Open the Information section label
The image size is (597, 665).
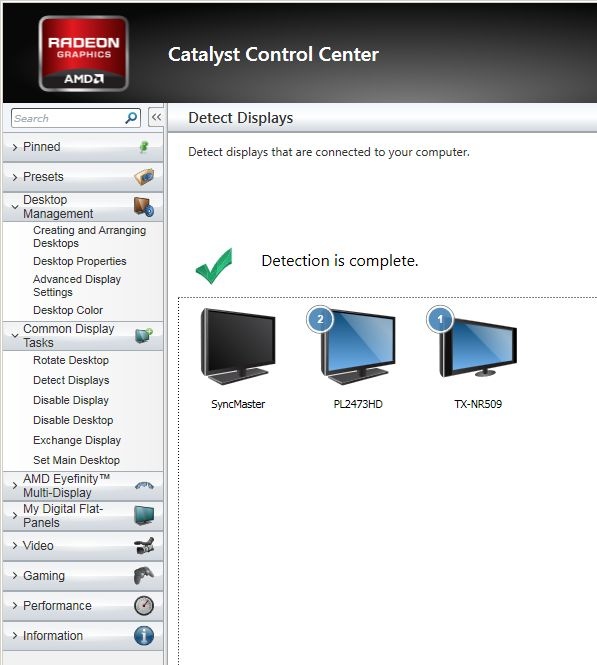pyautogui.click(x=53, y=636)
